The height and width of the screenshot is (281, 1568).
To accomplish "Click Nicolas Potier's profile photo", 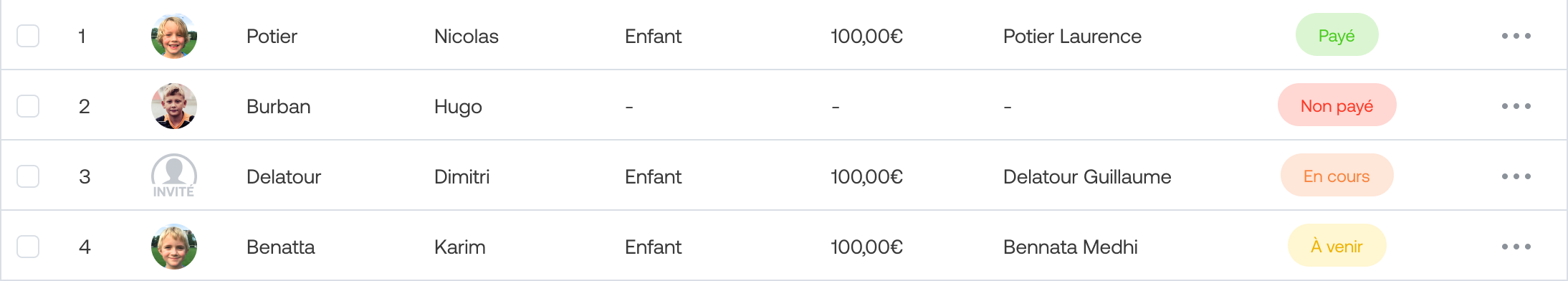I will click(174, 36).
